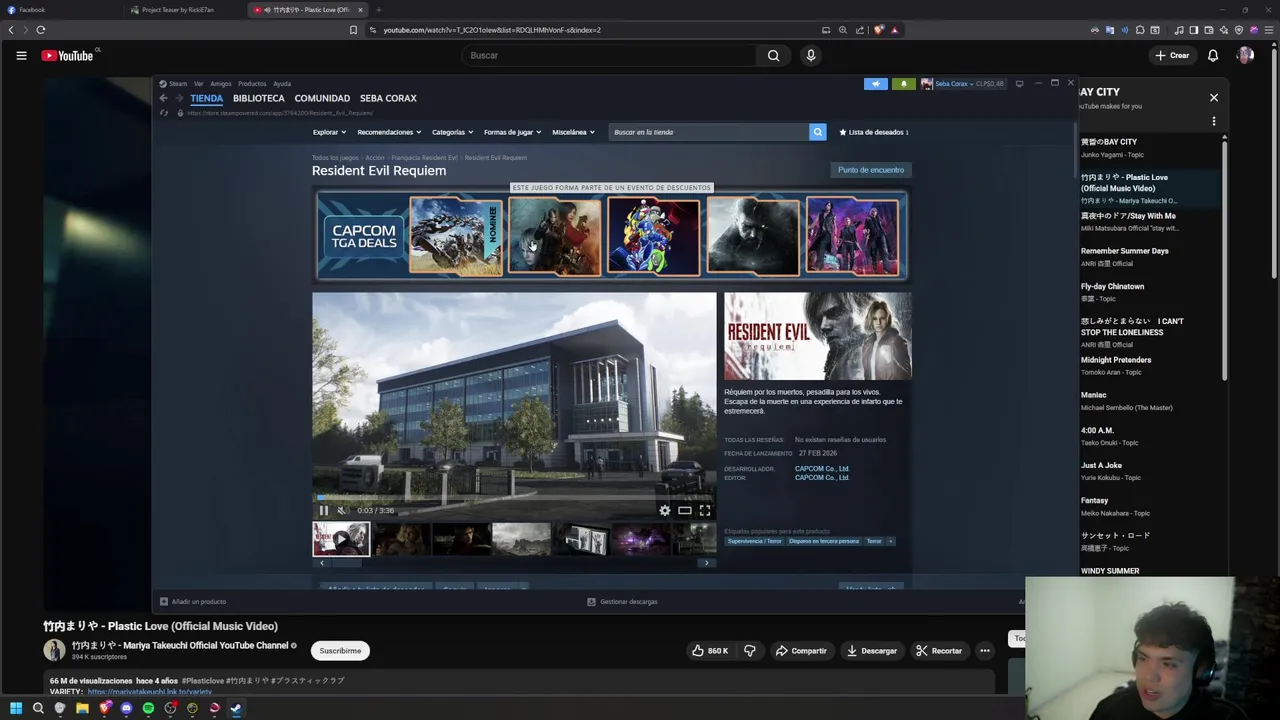This screenshot has width=1280, height=720.
Task: Focus the YouTube Buscar search field
Action: click(608, 56)
